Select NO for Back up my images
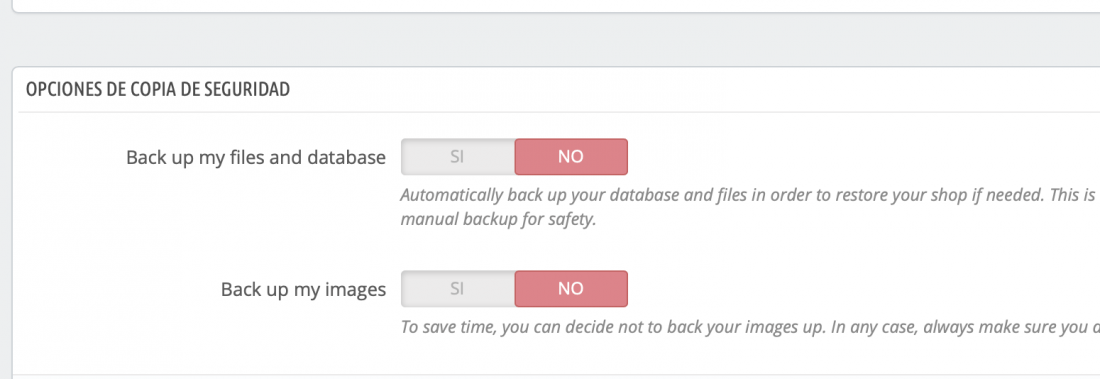Image resolution: width=1100 pixels, height=379 pixels. click(571, 288)
